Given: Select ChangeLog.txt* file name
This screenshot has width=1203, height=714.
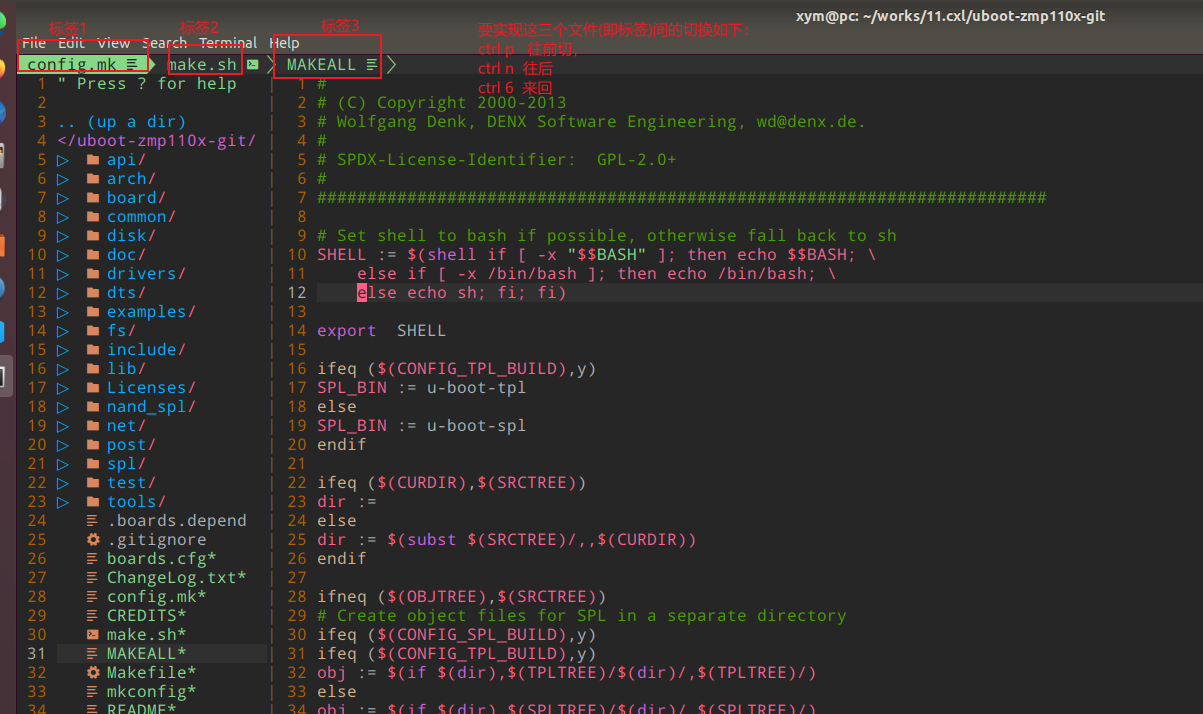Looking at the screenshot, I should tap(177, 578).
